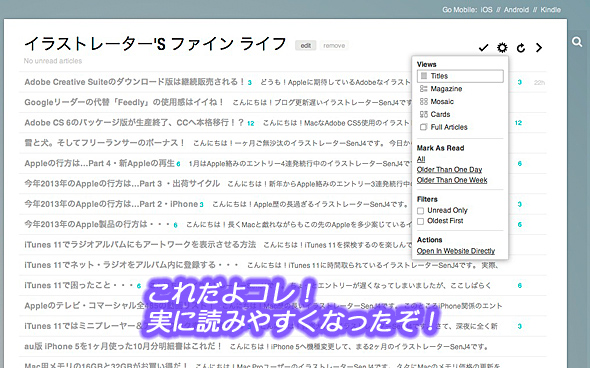590x368 pixels.
Task: Mark All articles as read
Action: tap(421, 159)
